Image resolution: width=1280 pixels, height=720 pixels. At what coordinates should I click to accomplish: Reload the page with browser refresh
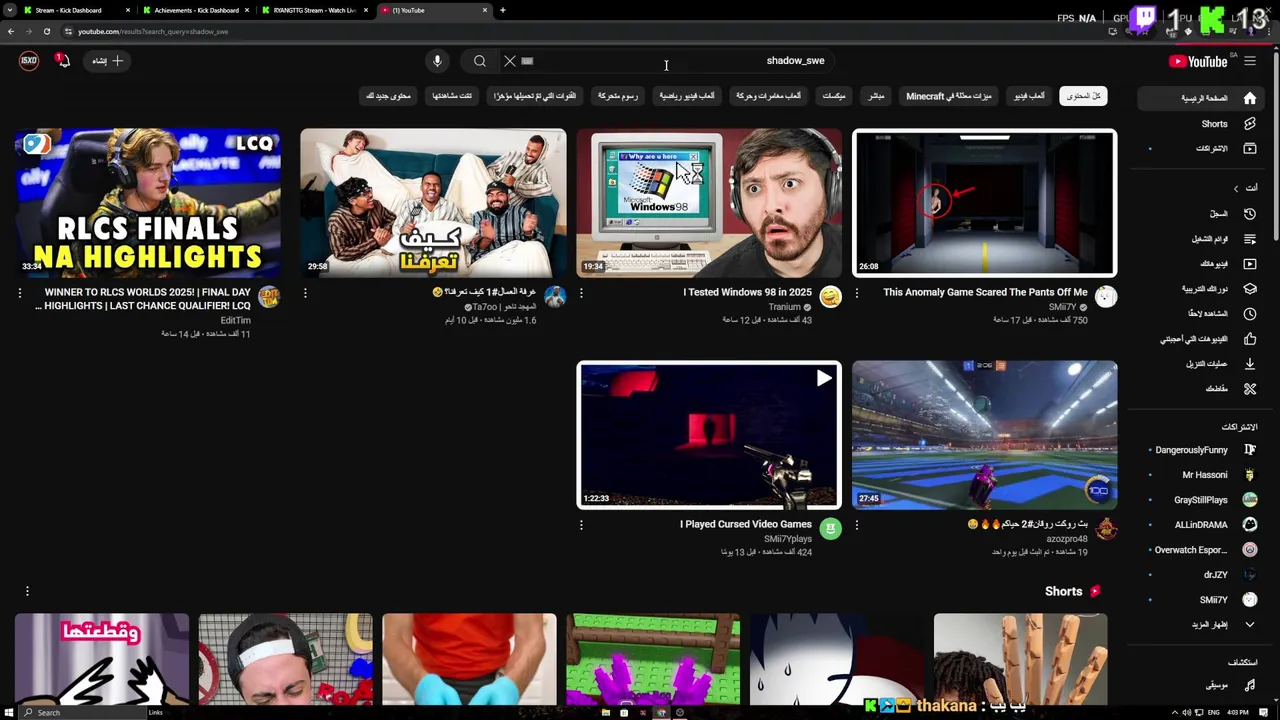[46, 31]
